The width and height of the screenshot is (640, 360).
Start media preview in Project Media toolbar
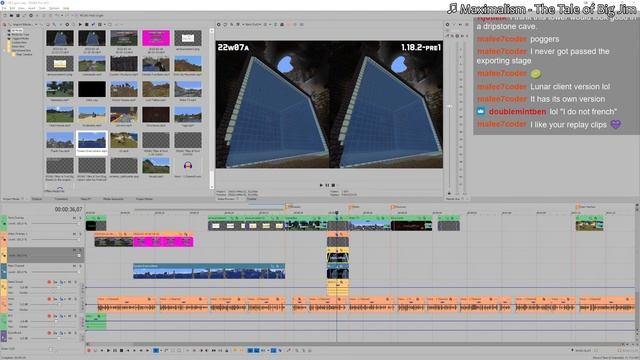coord(80,24)
